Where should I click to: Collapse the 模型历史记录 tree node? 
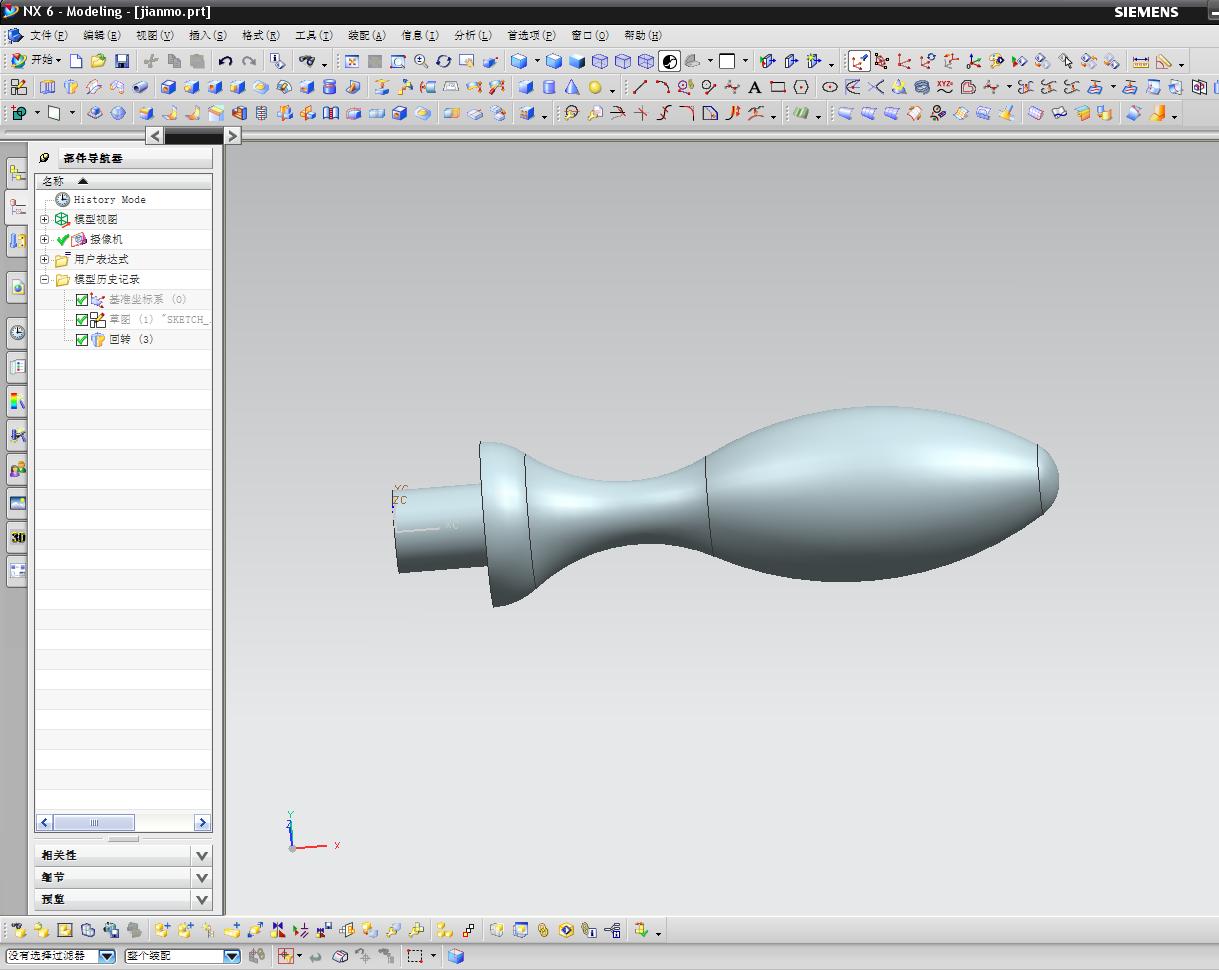(44, 279)
